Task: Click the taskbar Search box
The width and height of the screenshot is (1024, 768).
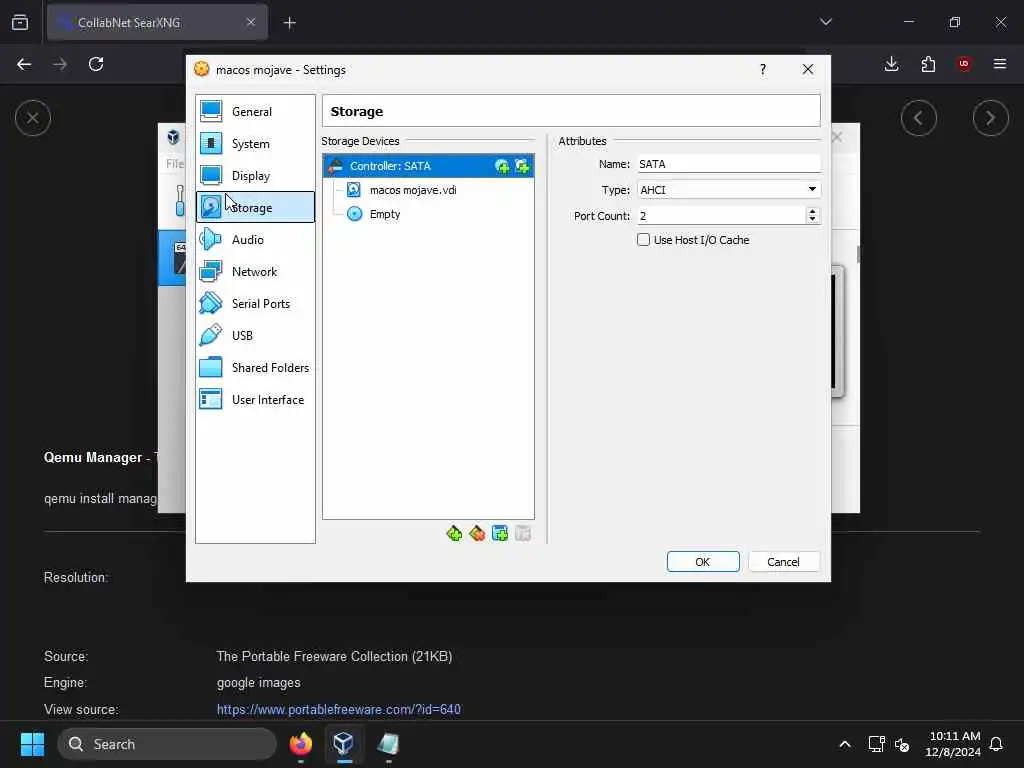Action: [167, 744]
